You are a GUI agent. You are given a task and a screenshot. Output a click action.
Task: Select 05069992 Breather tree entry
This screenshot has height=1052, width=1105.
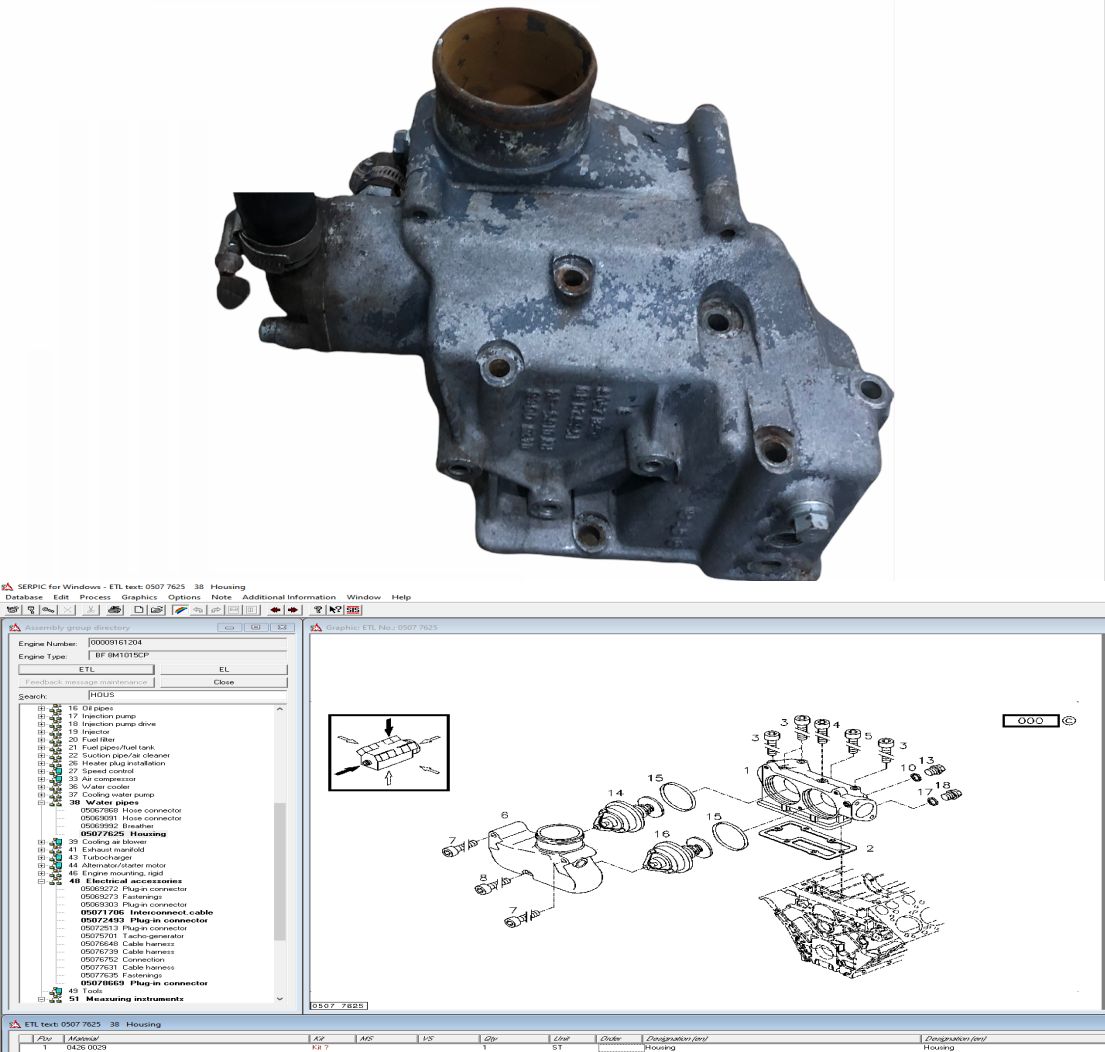pyautogui.click(x=117, y=826)
